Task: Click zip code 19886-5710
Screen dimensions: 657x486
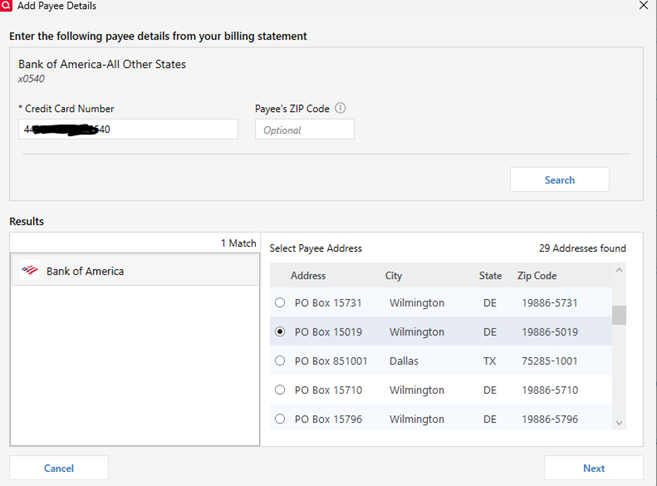Action: pyautogui.click(x=550, y=390)
